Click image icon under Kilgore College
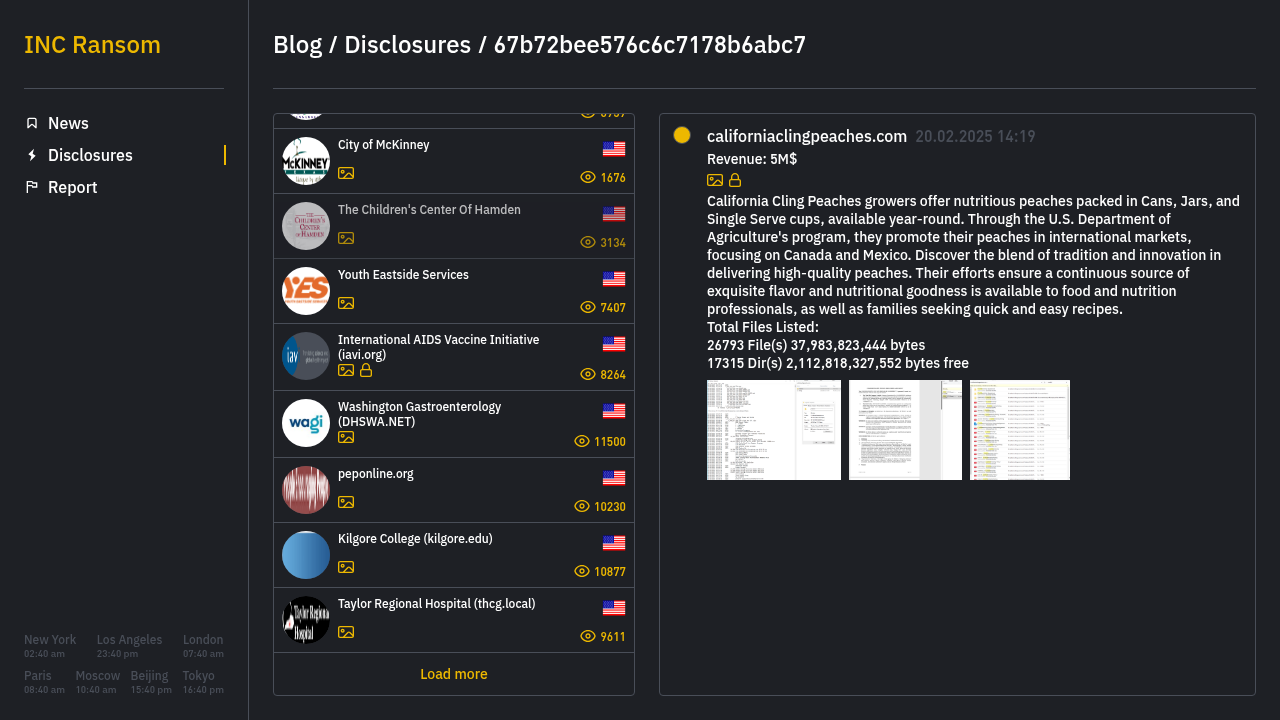The height and width of the screenshot is (720, 1280). coord(346,567)
